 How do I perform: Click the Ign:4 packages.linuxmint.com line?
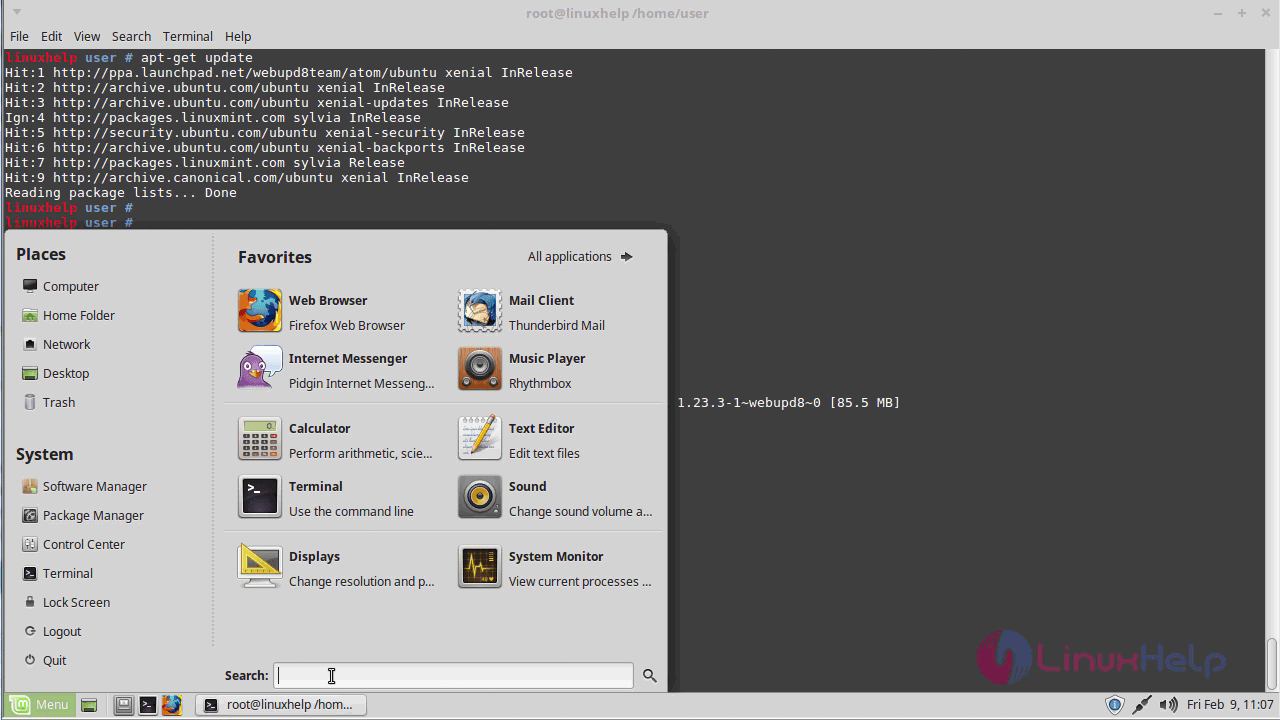coord(213,118)
